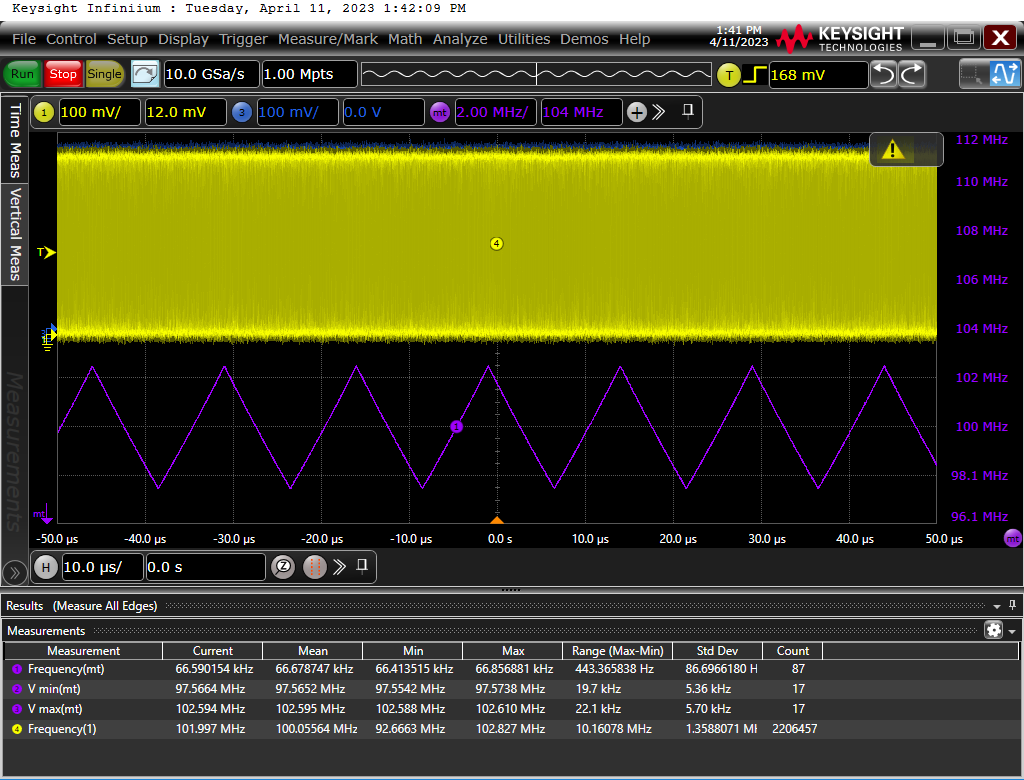Click the purple marker 1 on trend waveform
This screenshot has height=780, width=1024.
point(456,427)
